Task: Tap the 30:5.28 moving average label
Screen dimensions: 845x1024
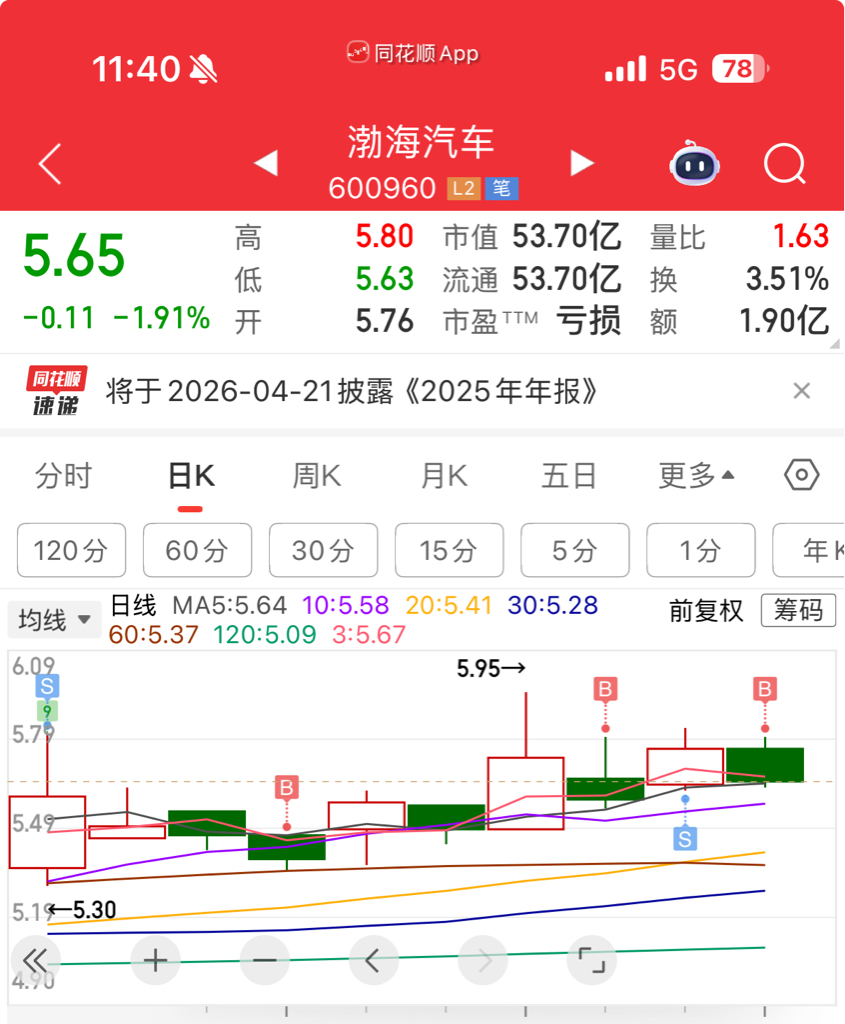Action: [552, 605]
